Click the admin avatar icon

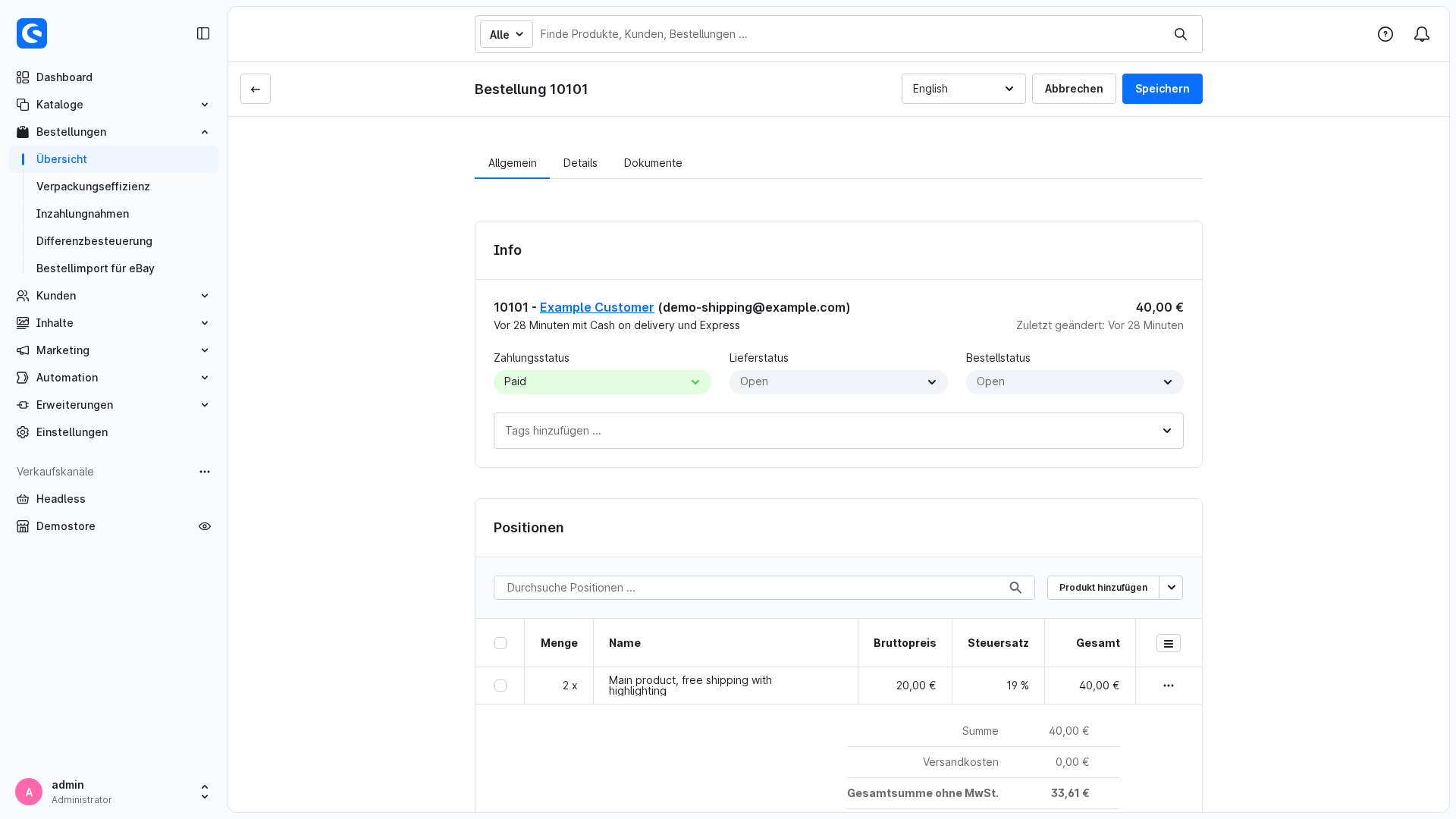(29, 792)
